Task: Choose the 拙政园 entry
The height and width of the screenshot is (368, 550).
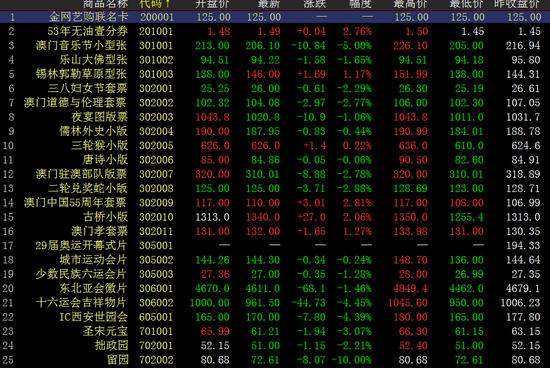Action: [x=112, y=346]
